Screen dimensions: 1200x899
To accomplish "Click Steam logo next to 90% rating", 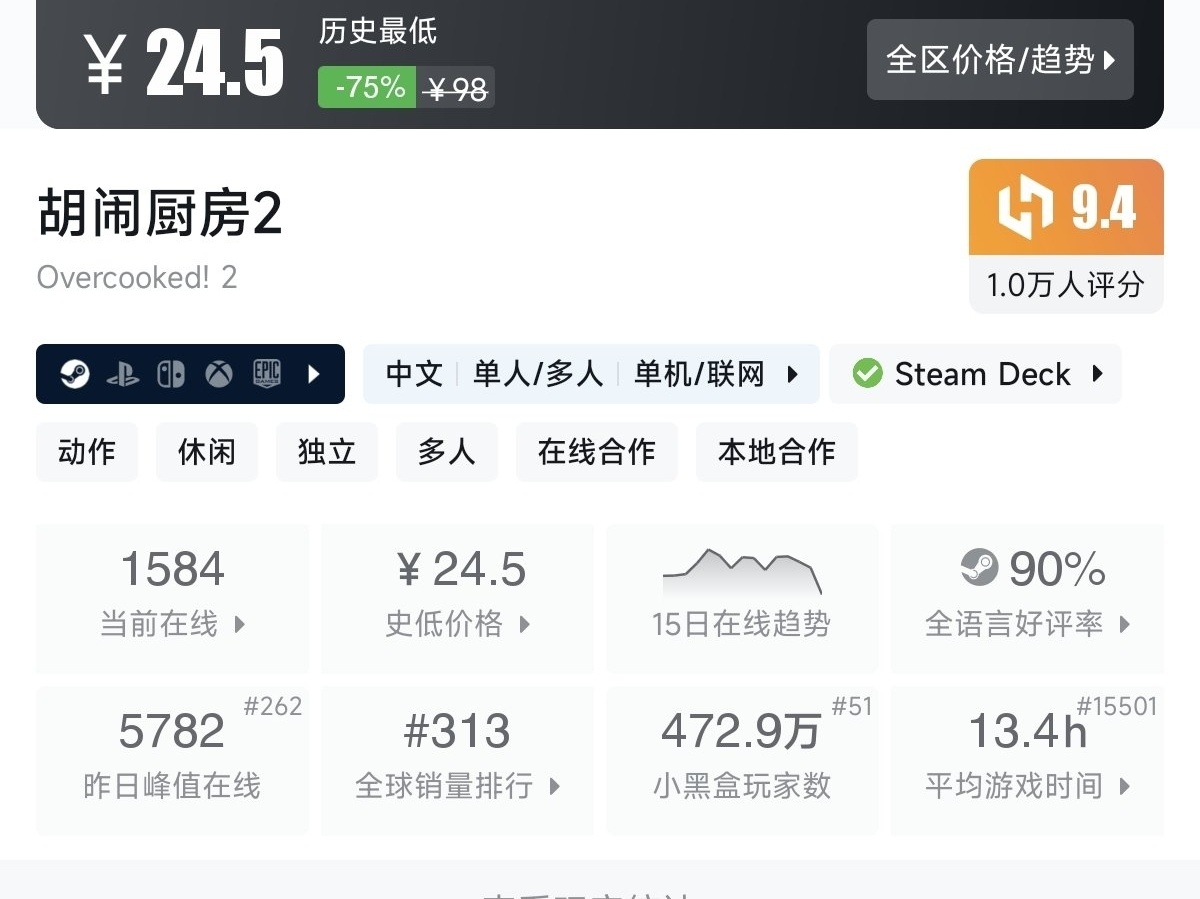I will point(979,568).
